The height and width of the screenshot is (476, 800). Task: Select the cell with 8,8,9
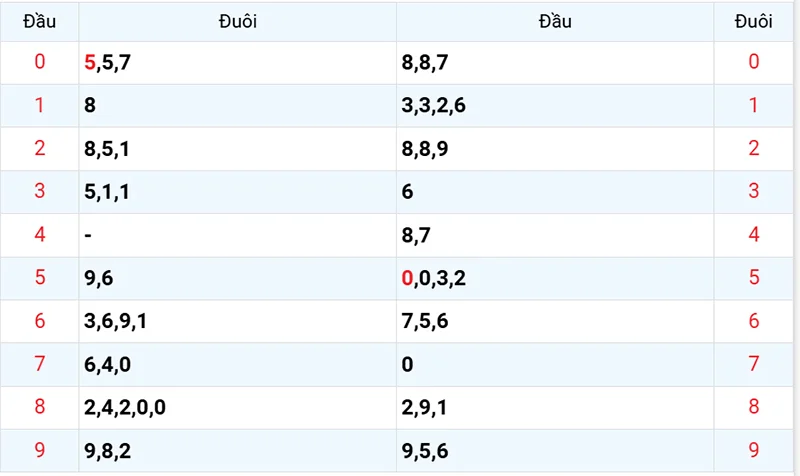pos(555,149)
